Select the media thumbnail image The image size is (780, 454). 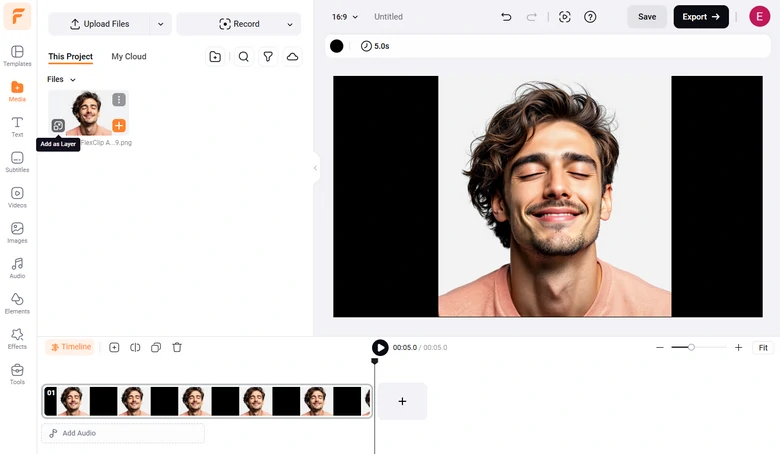pyautogui.click(x=89, y=113)
